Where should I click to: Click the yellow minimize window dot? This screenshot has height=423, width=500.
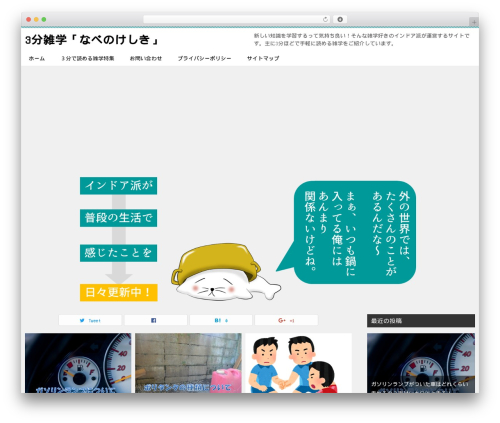tap(36, 20)
